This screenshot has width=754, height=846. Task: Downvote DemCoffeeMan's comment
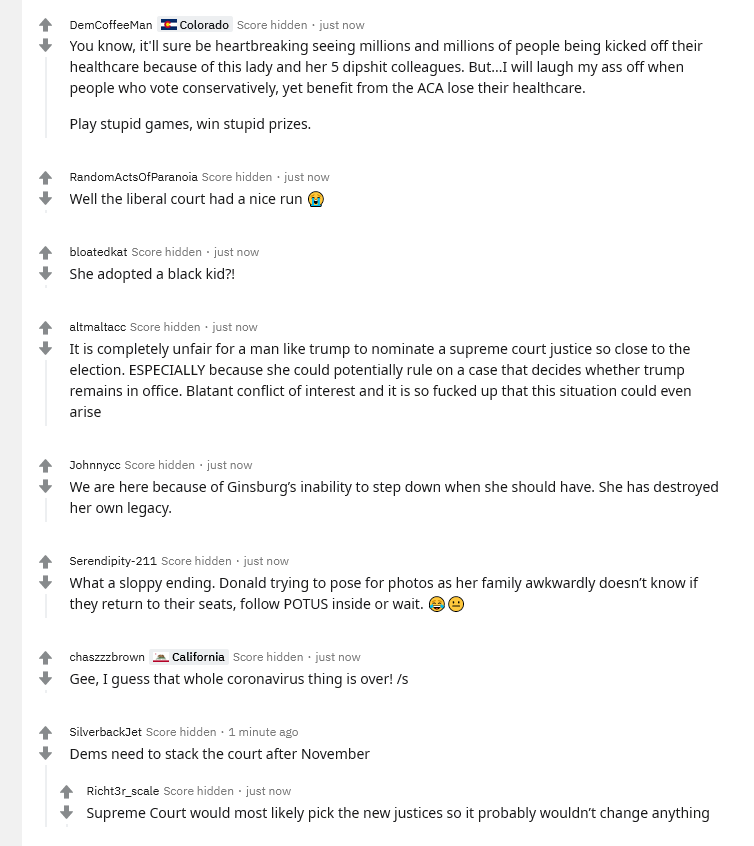(x=45, y=45)
